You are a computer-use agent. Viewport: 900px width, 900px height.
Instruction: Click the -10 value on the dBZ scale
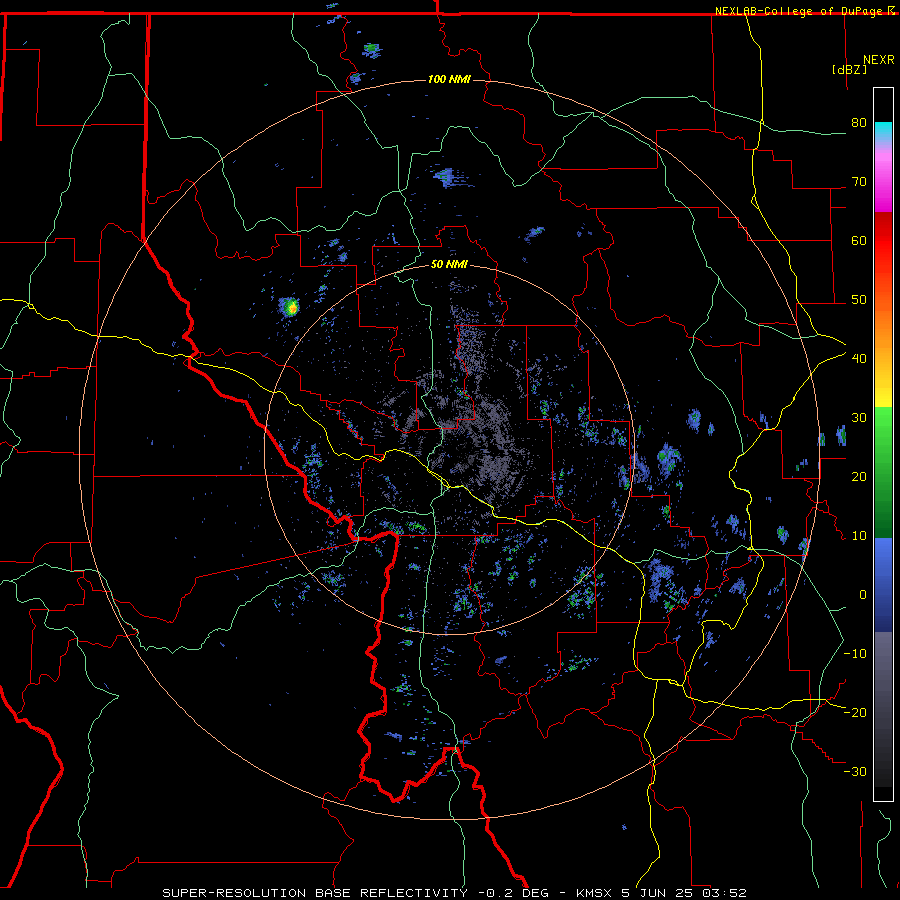click(855, 654)
